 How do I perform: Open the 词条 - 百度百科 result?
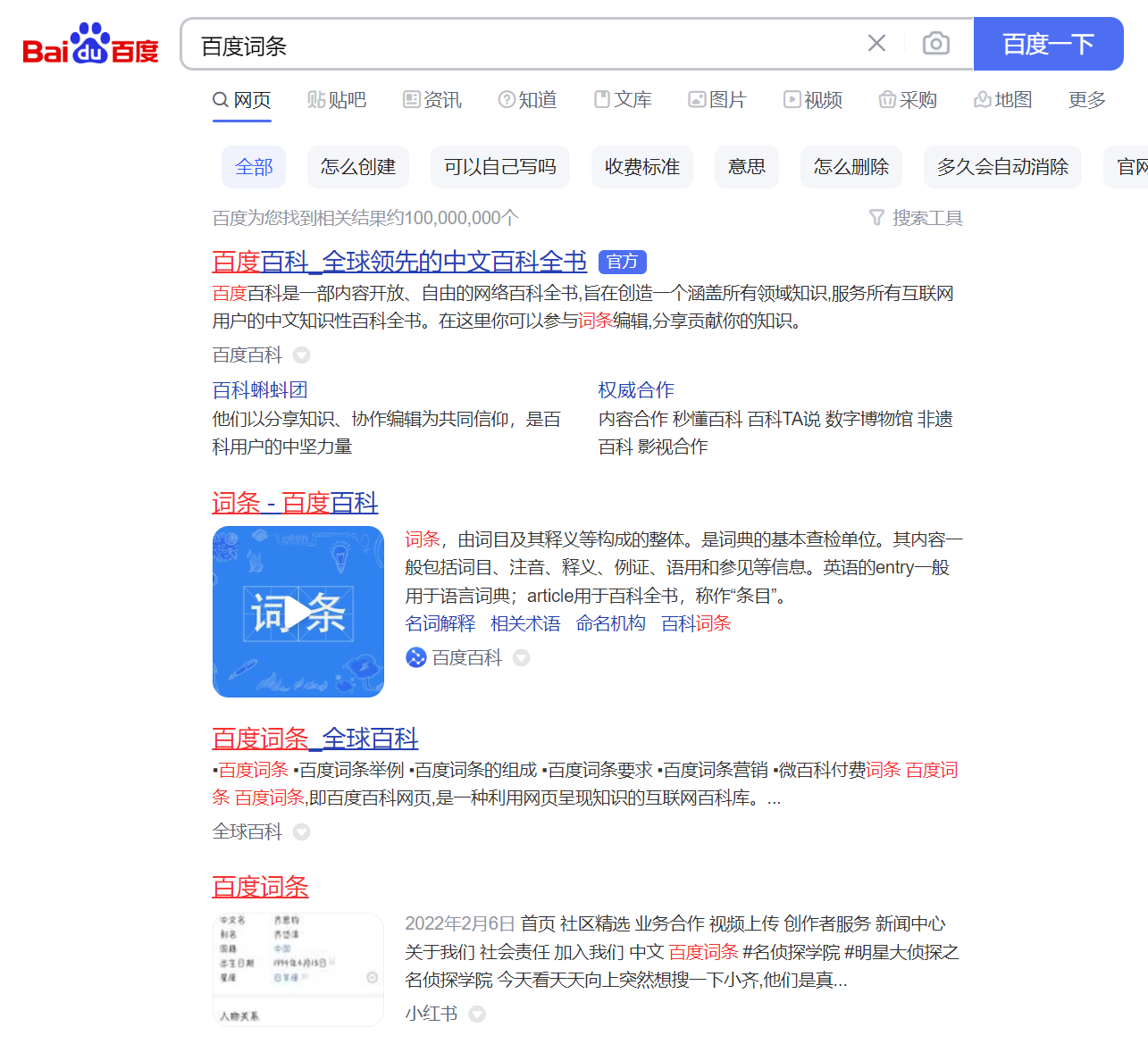(x=295, y=503)
